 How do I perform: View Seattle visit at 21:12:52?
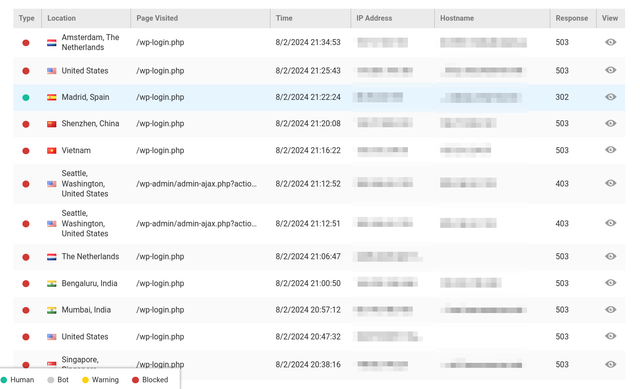pos(610,183)
